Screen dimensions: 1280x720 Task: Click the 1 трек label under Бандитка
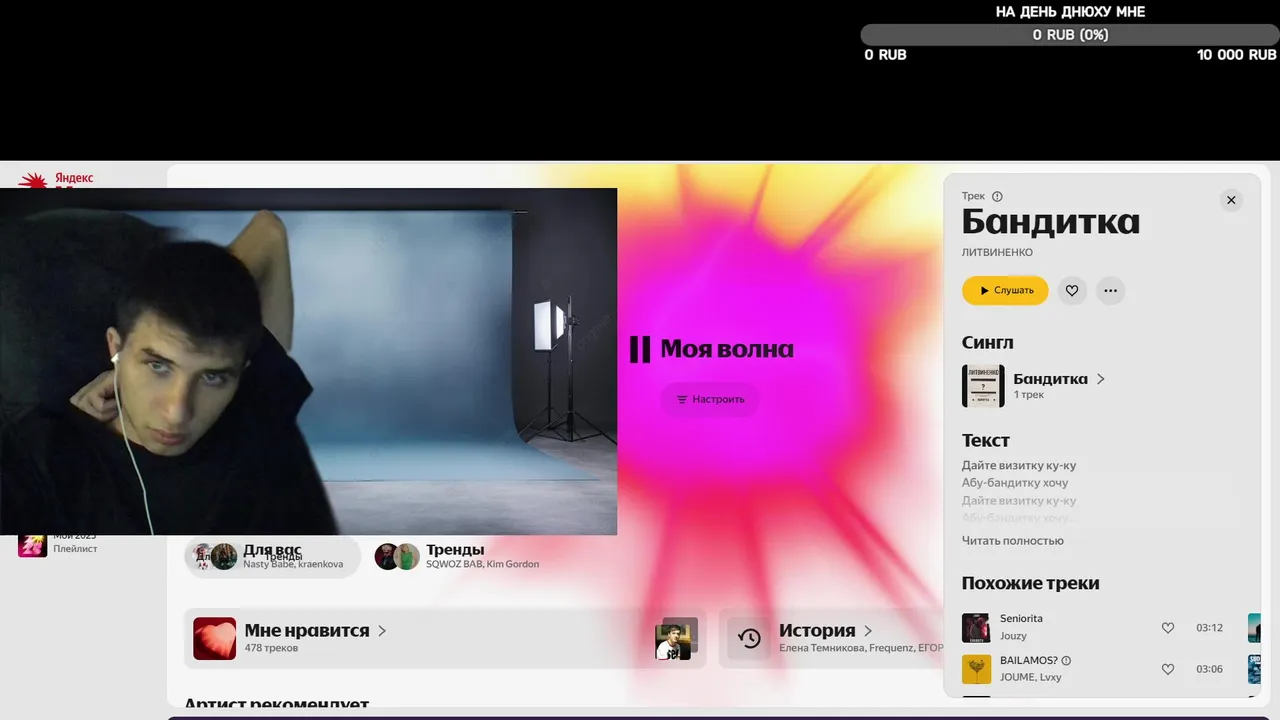[1028, 395]
